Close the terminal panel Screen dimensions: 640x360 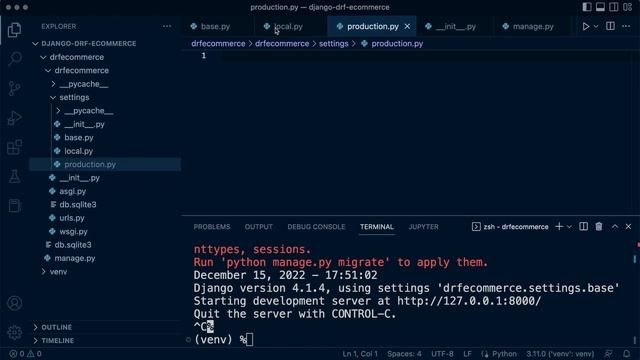point(629,227)
